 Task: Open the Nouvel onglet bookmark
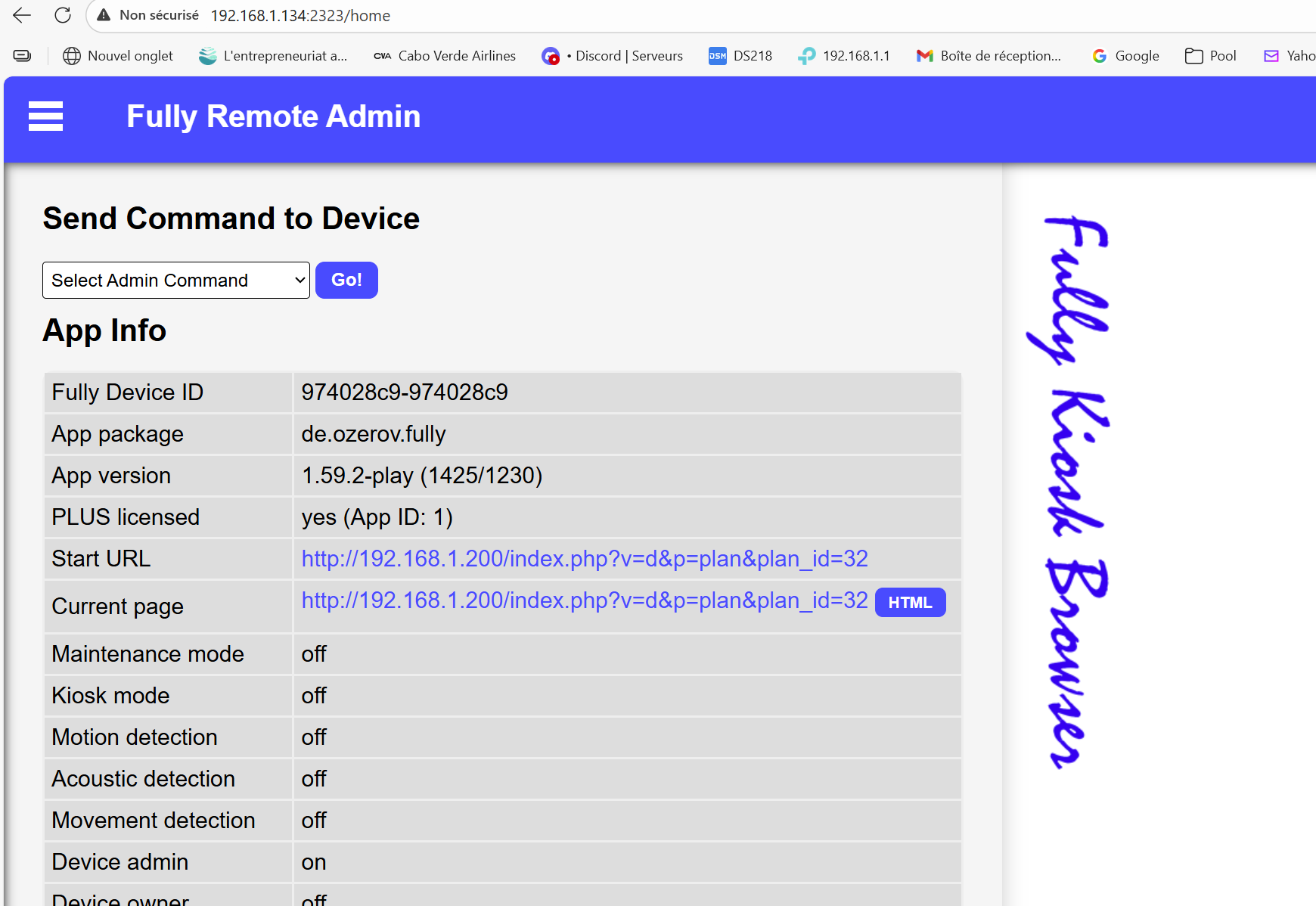pyautogui.click(x=118, y=56)
